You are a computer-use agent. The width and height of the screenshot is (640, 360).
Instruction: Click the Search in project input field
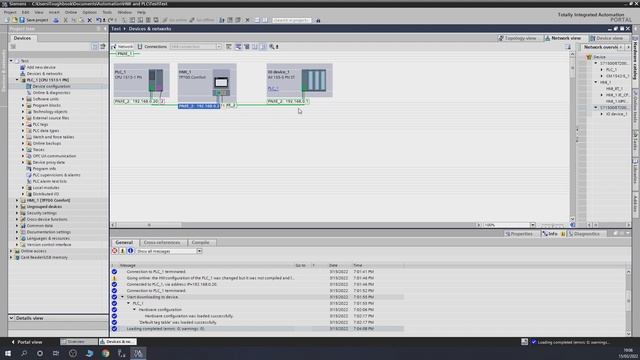tap(291, 20)
